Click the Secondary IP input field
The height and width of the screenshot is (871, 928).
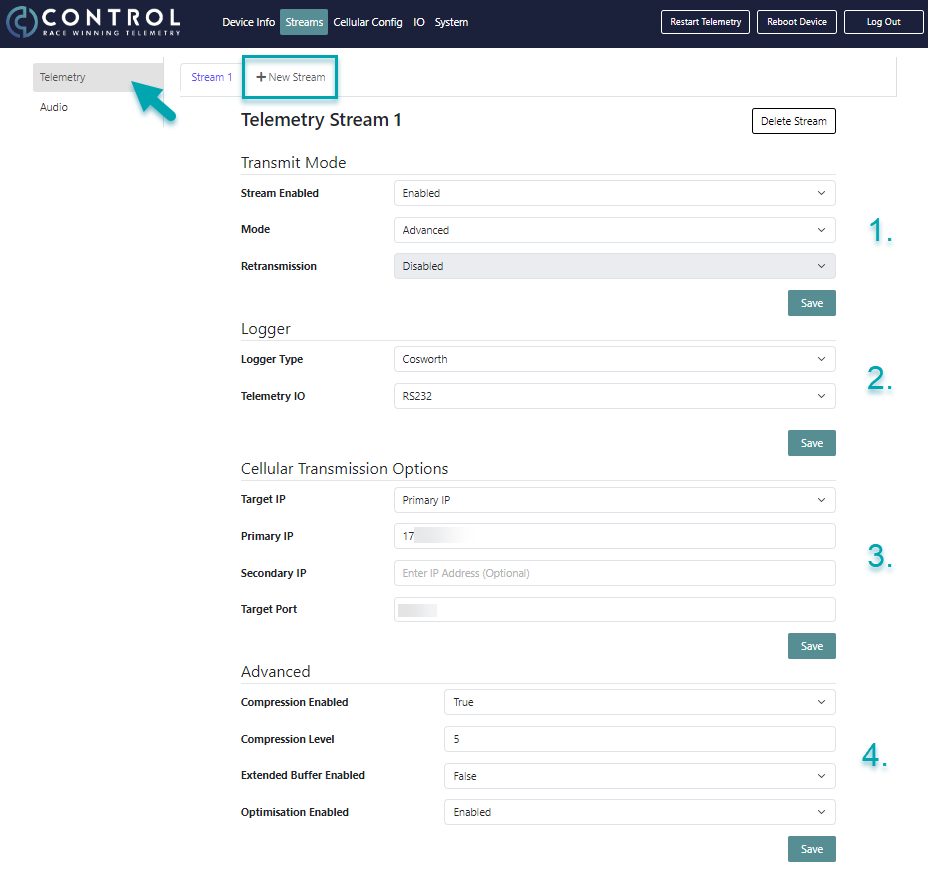tap(614, 573)
